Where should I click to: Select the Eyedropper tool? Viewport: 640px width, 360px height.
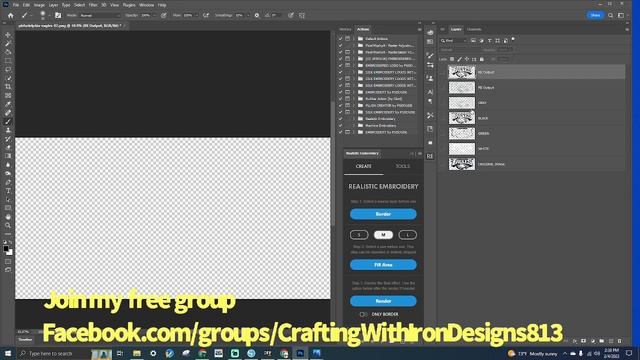[8, 104]
